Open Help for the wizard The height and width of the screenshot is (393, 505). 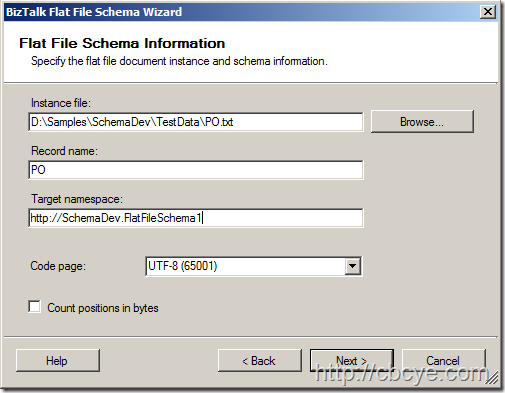click(x=58, y=361)
